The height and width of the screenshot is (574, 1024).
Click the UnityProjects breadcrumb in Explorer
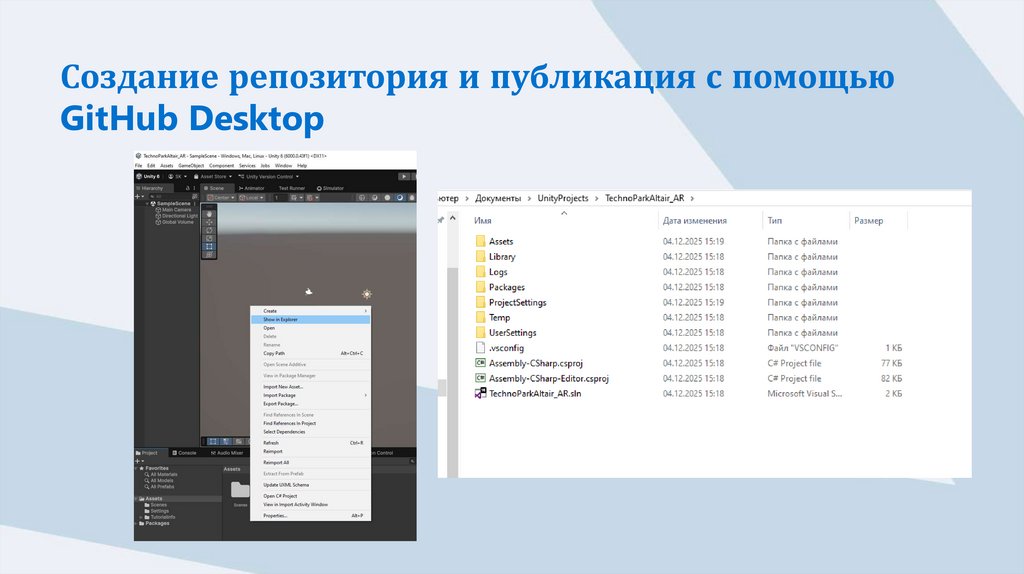click(x=563, y=198)
